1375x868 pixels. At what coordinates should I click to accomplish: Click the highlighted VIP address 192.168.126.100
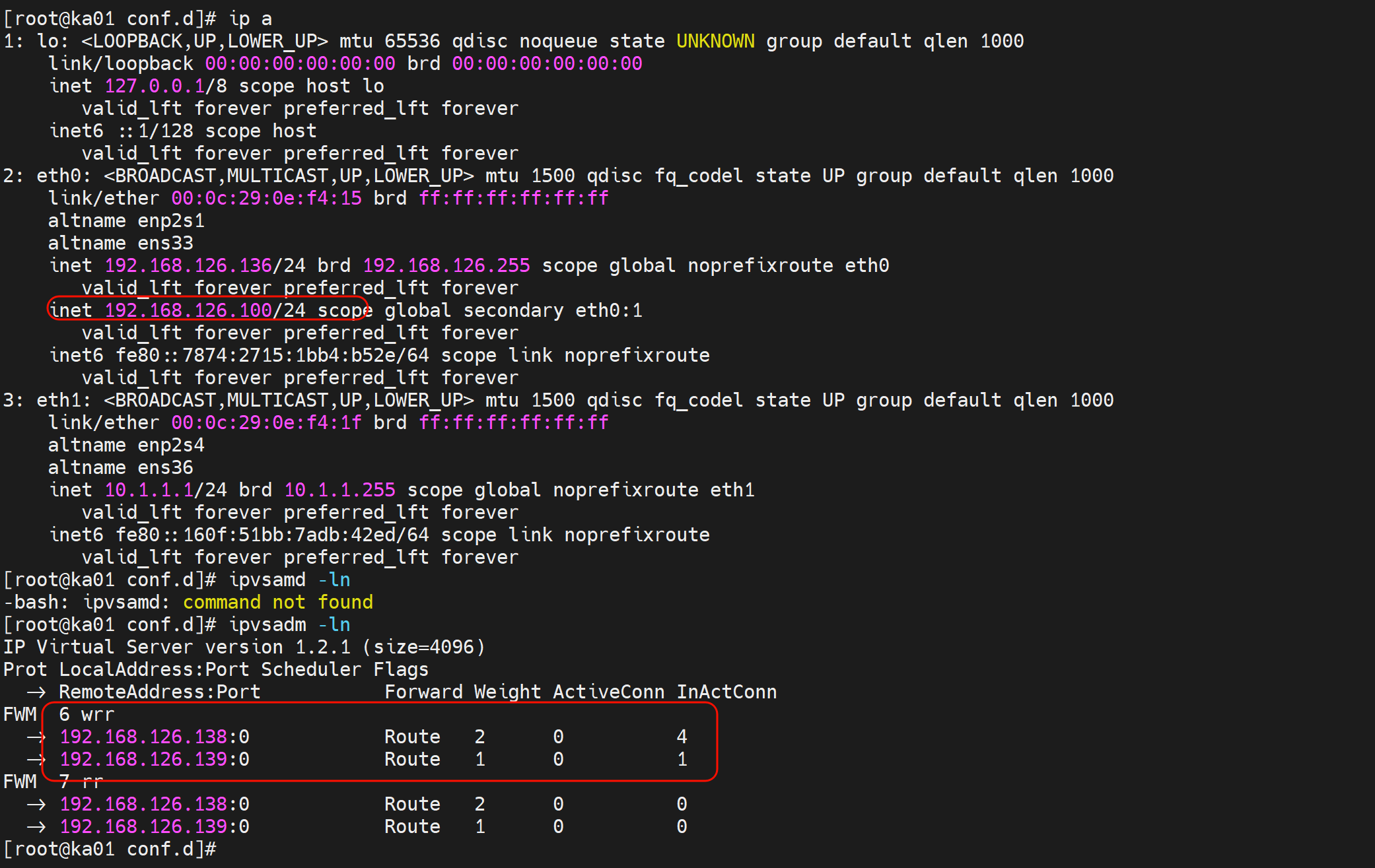188,310
